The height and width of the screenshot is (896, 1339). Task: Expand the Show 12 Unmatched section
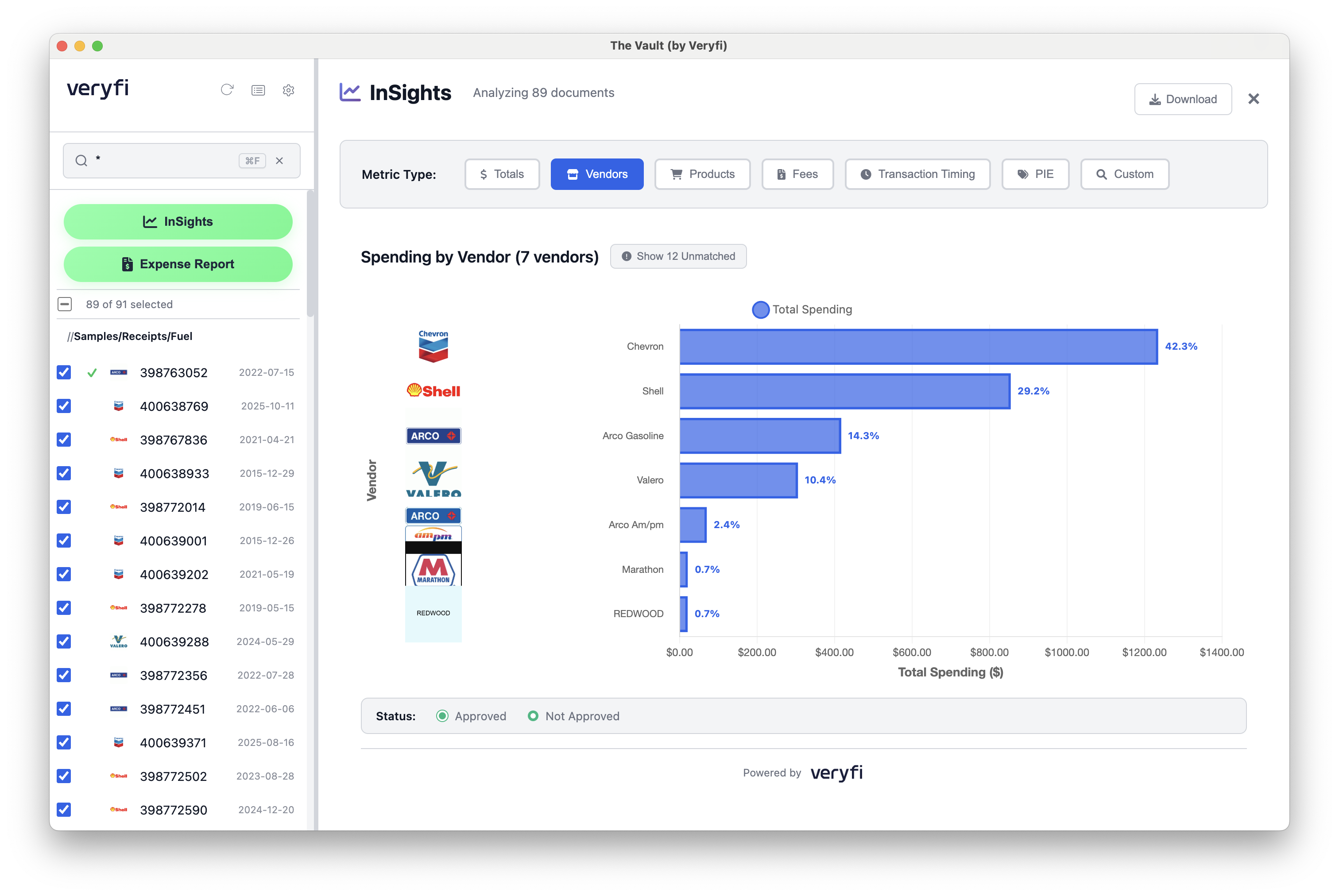pyautogui.click(x=678, y=256)
